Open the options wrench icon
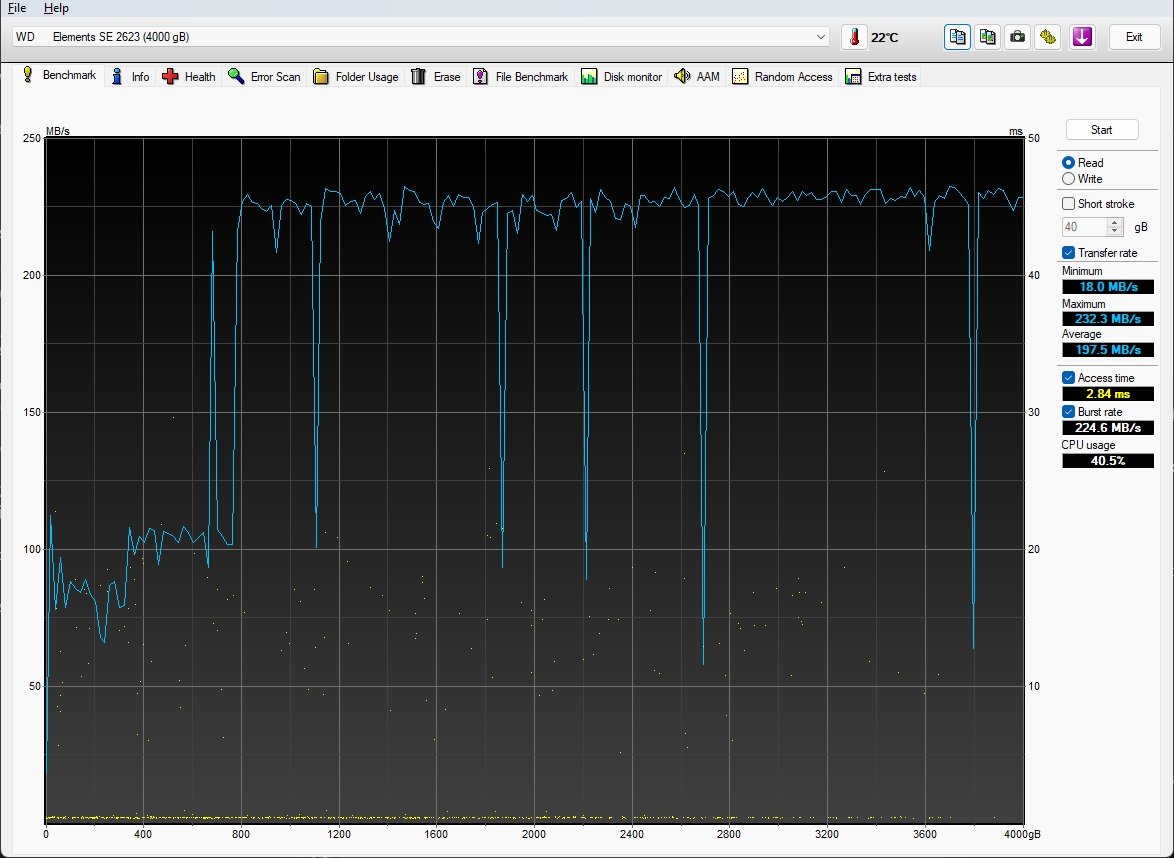The height and width of the screenshot is (858, 1174). (x=1047, y=37)
